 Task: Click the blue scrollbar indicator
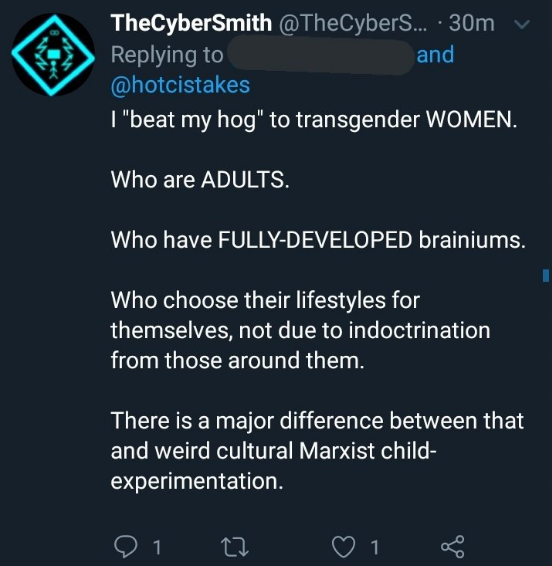click(546, 275)
